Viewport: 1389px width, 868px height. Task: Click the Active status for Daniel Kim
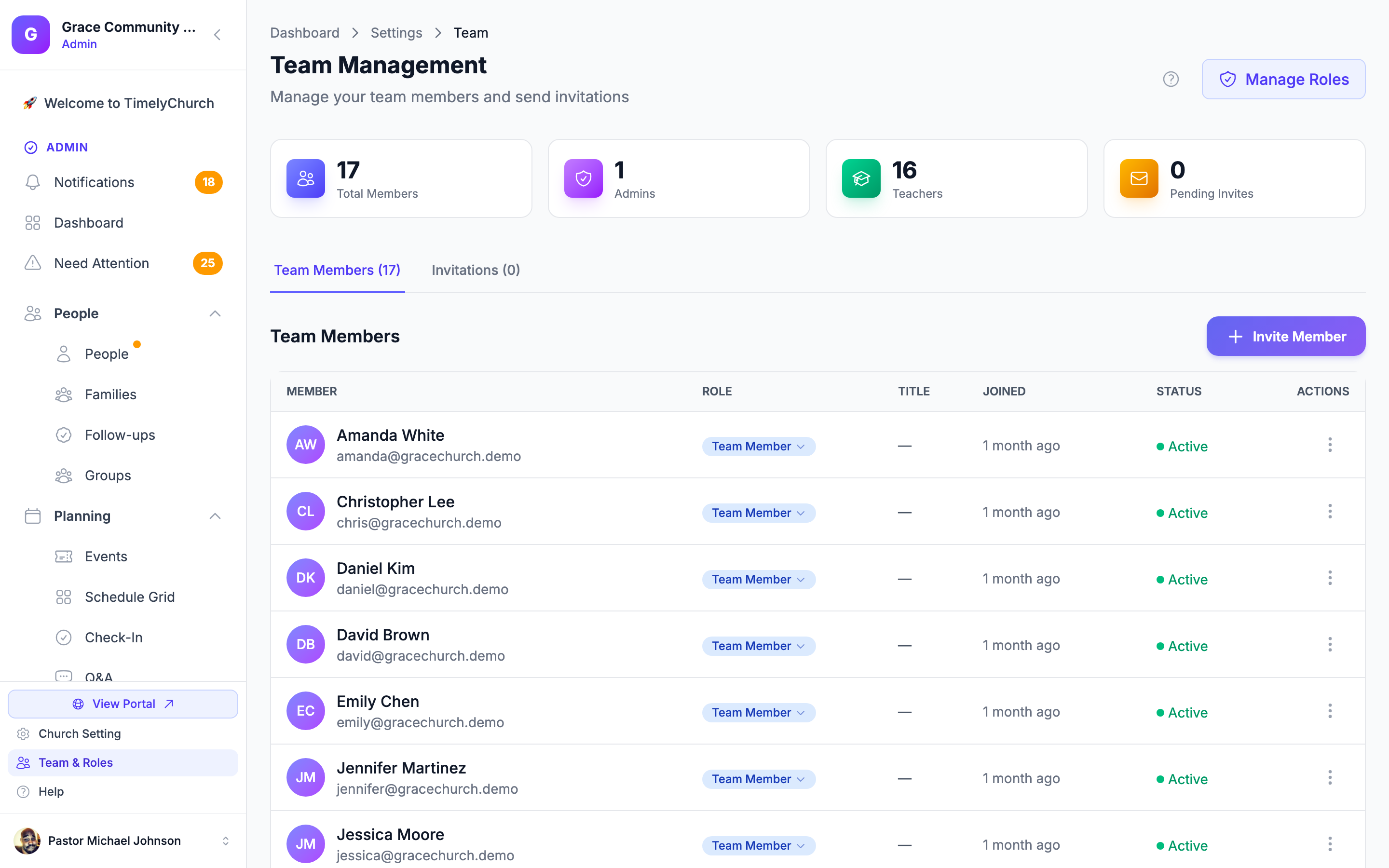point(1182,579)
